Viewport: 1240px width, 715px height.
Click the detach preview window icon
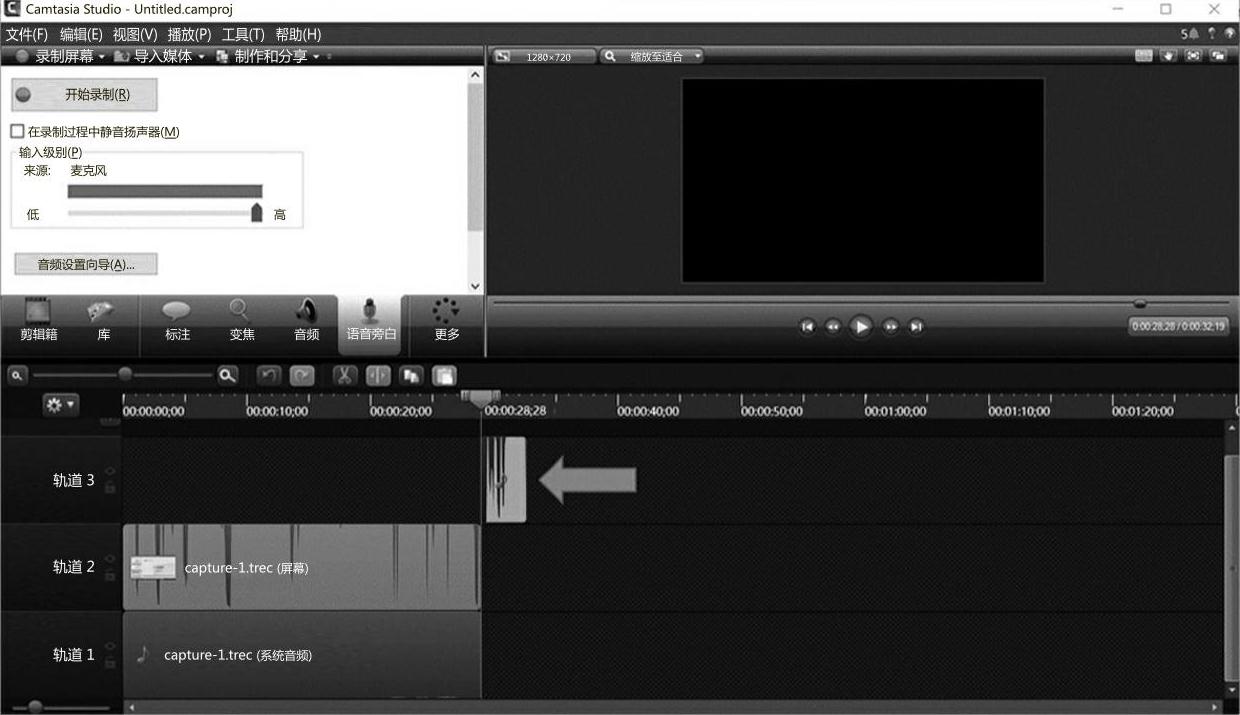coord(1218,56)
